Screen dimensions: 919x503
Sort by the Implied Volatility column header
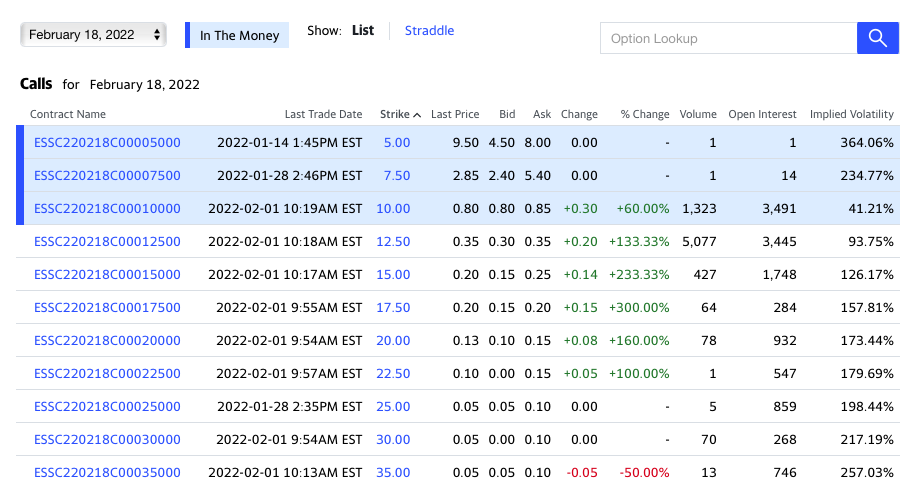[x=852, y=114]
